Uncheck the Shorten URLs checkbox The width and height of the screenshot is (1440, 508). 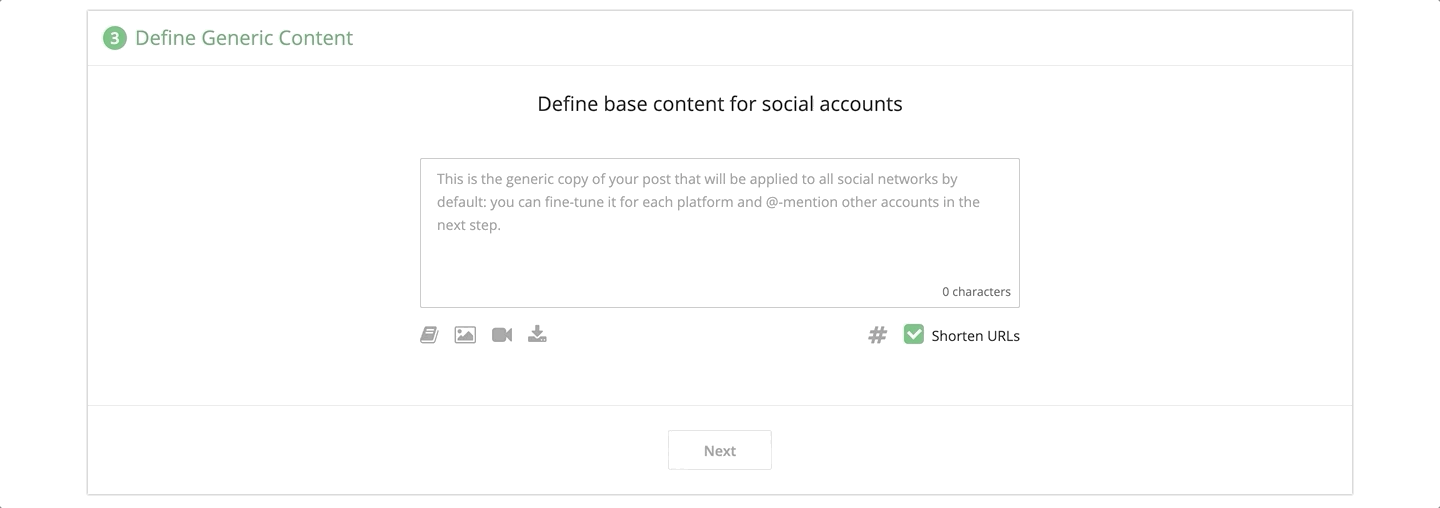coord(913,335)
